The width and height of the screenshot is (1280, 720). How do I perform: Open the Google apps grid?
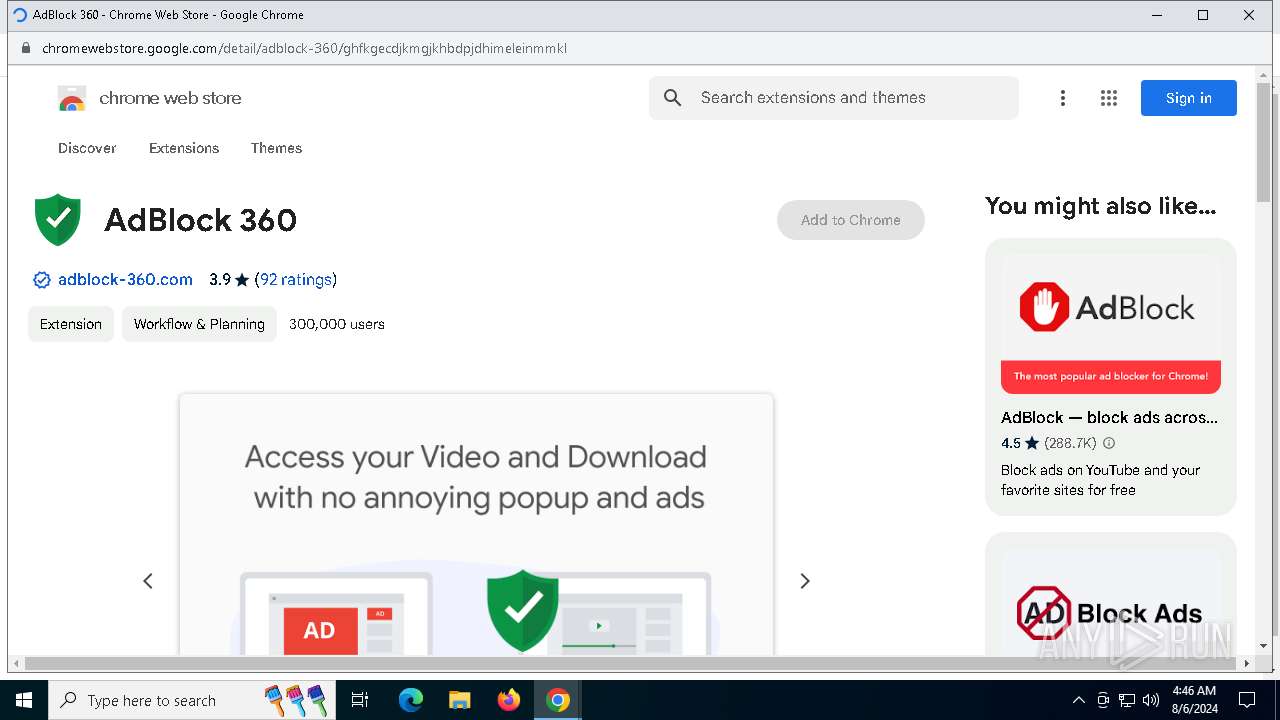(x=1109, y=98)
